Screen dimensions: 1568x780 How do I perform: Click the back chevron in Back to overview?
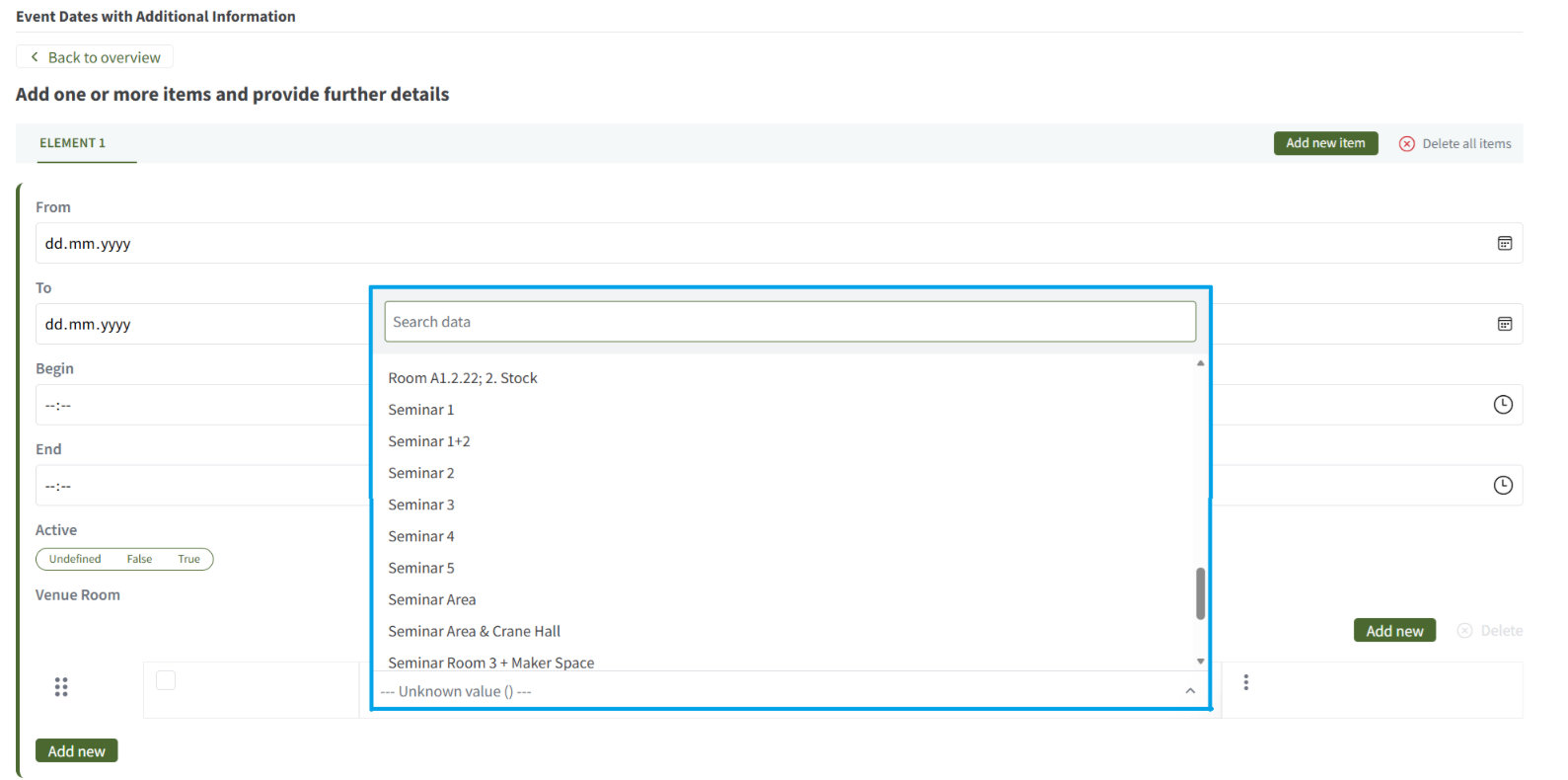point(35,57)
